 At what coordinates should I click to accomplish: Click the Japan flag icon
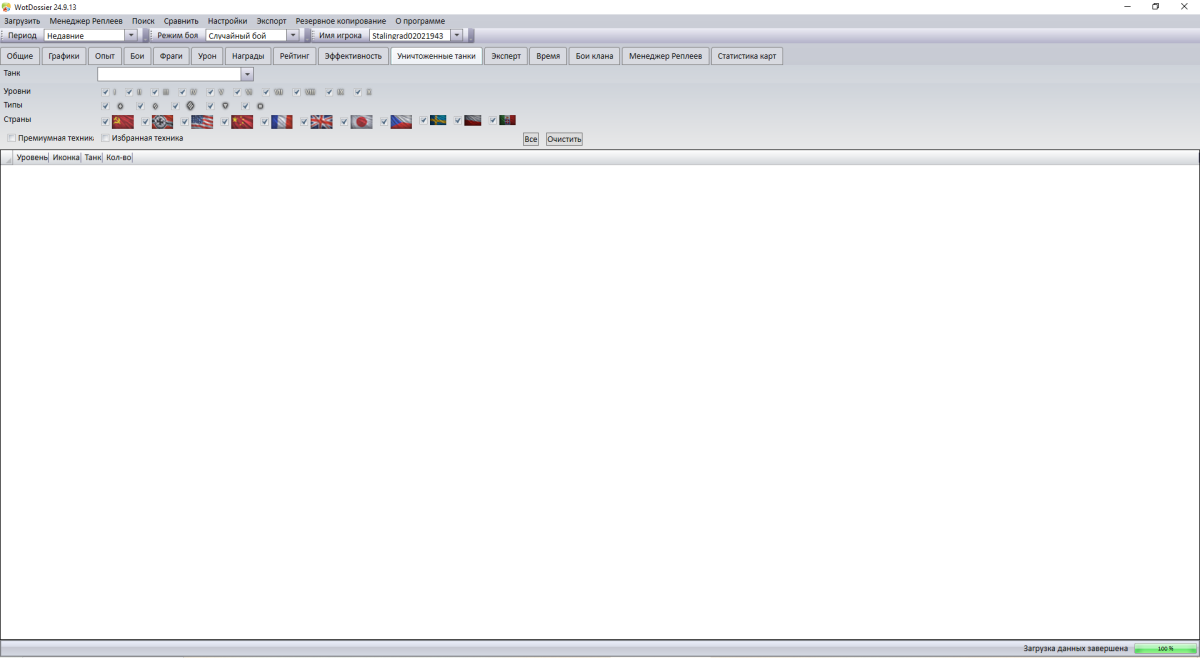361,121
